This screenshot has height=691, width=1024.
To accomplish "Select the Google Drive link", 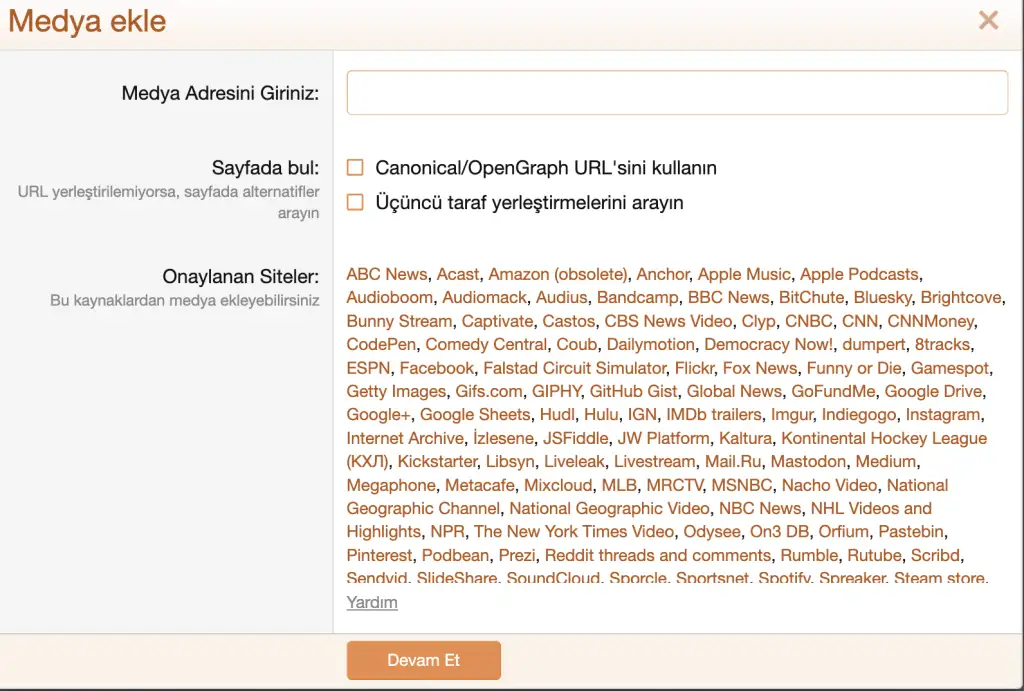I will [933, 391].
